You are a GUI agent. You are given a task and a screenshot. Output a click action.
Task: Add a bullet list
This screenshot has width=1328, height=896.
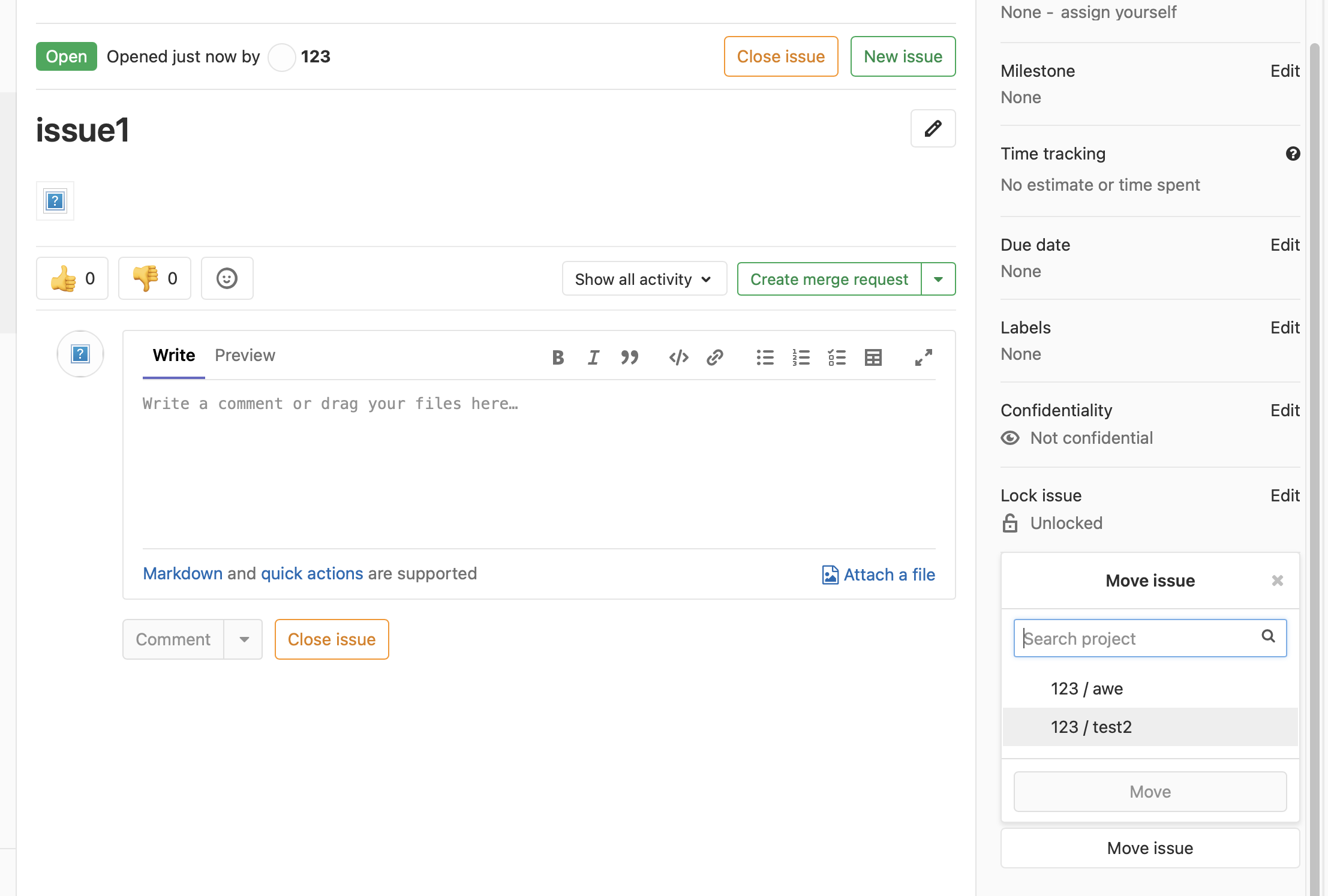tap(765, 357)
